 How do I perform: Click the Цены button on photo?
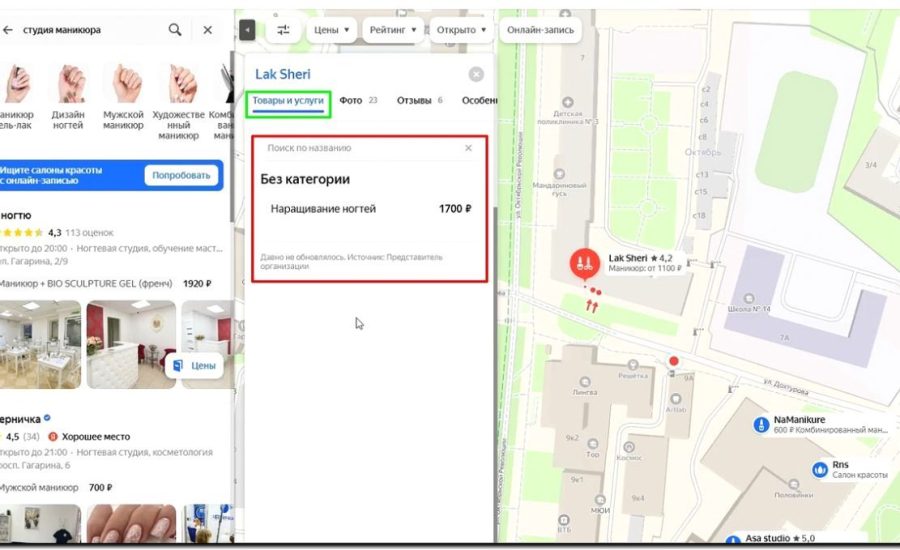coord(194,366)
